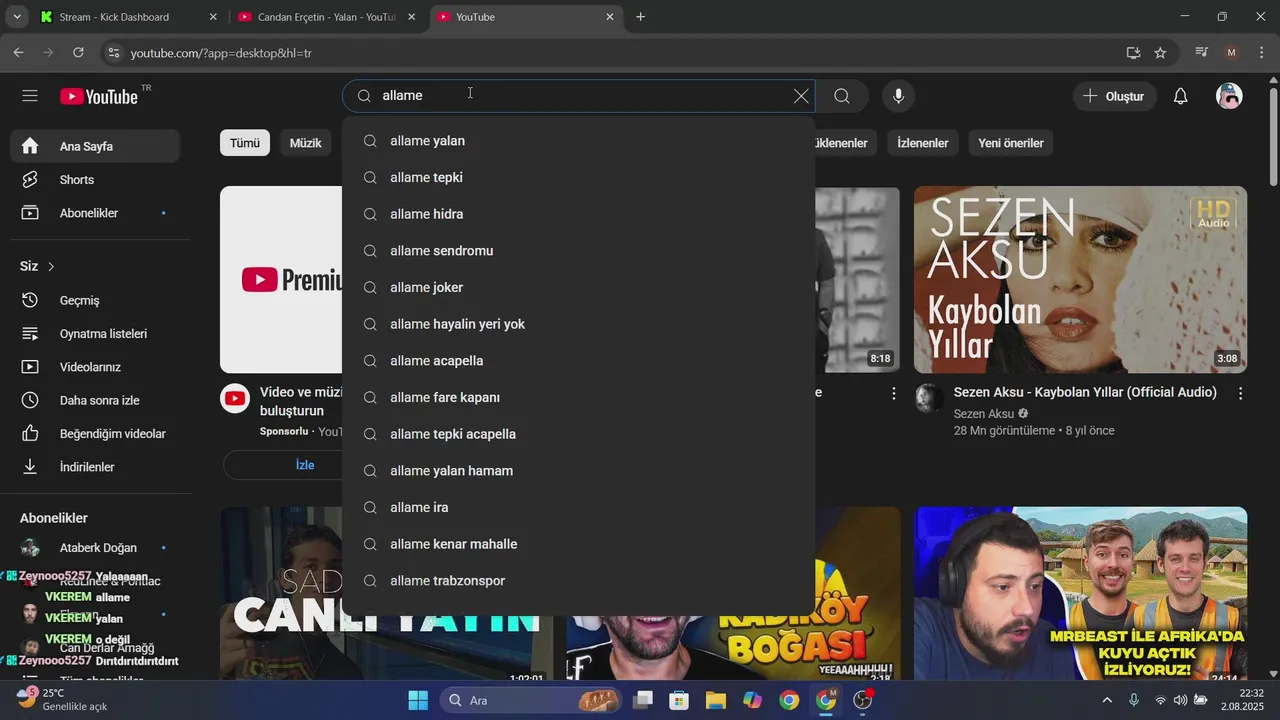This screenshot has height=720, width=1280.
Task: Go to the YouTube home logo
Action: [x=99, y=96]
